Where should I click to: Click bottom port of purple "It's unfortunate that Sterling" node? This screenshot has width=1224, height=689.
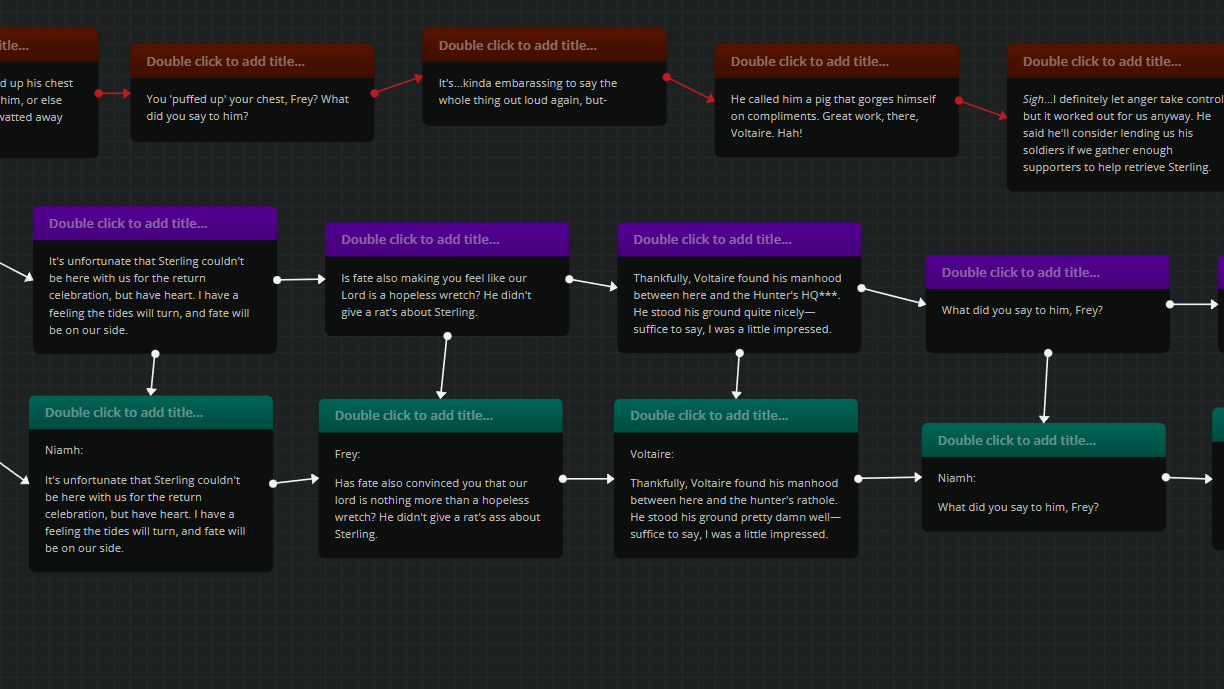pyautogui.click(x=155, y=353)
